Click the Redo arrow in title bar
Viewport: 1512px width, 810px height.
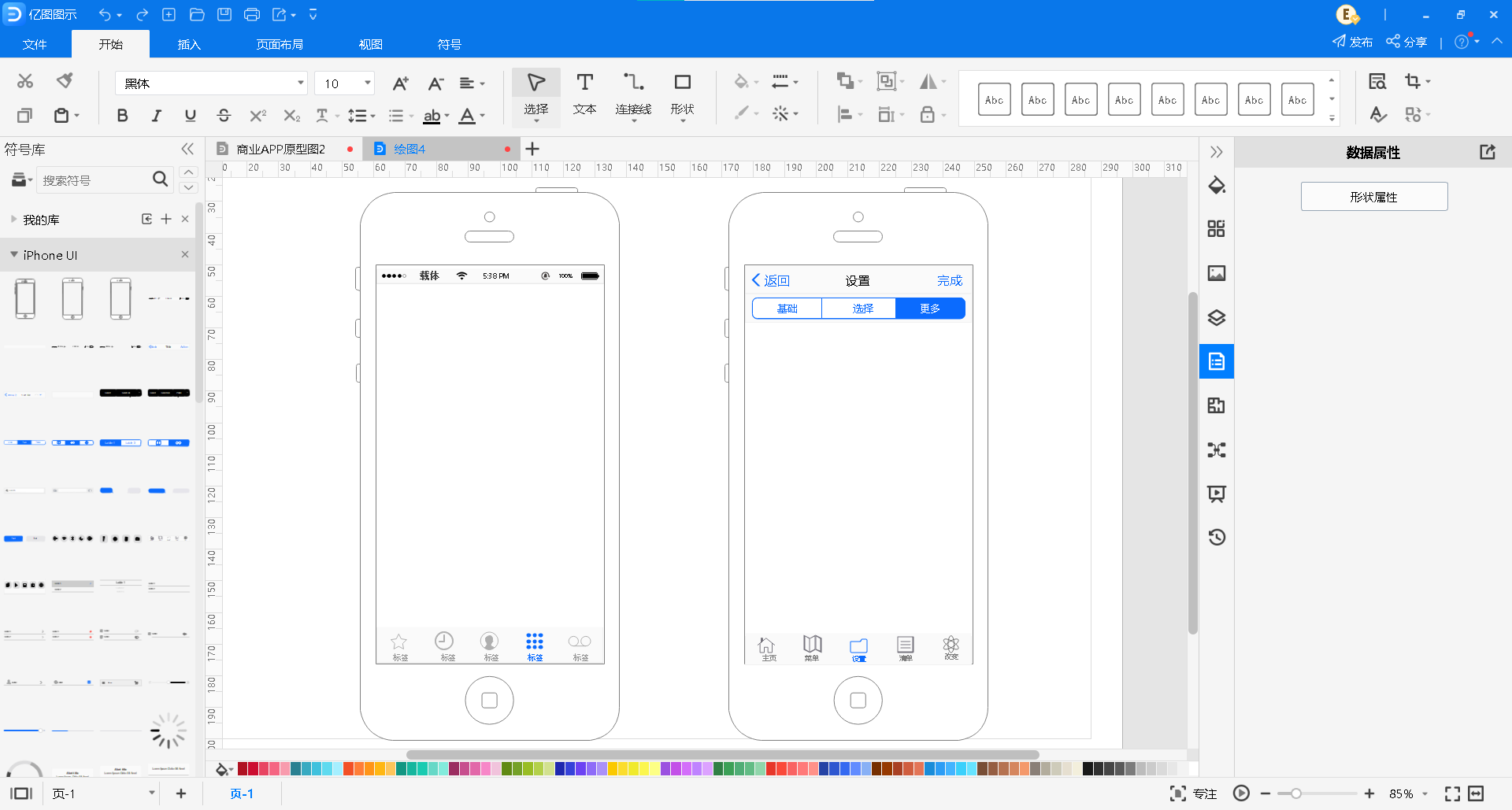(143, 14)
